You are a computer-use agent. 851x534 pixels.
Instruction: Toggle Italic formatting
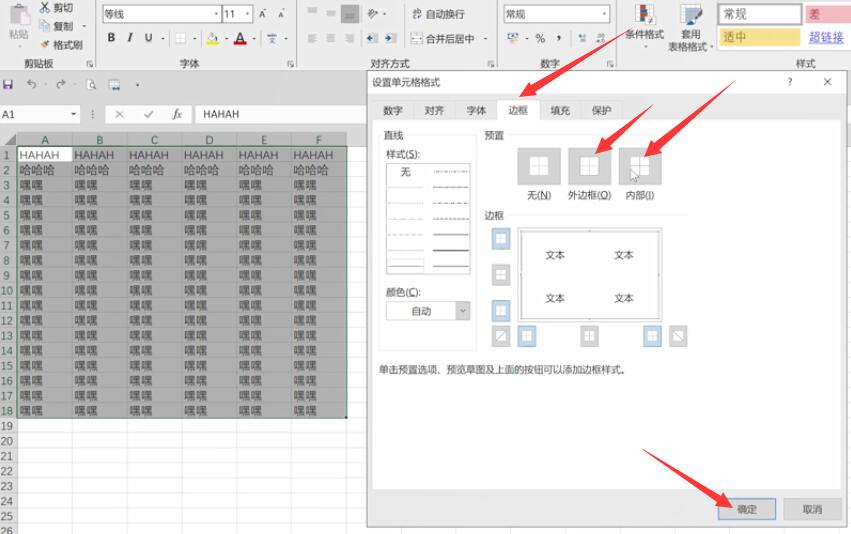click(x=130, y=37)
